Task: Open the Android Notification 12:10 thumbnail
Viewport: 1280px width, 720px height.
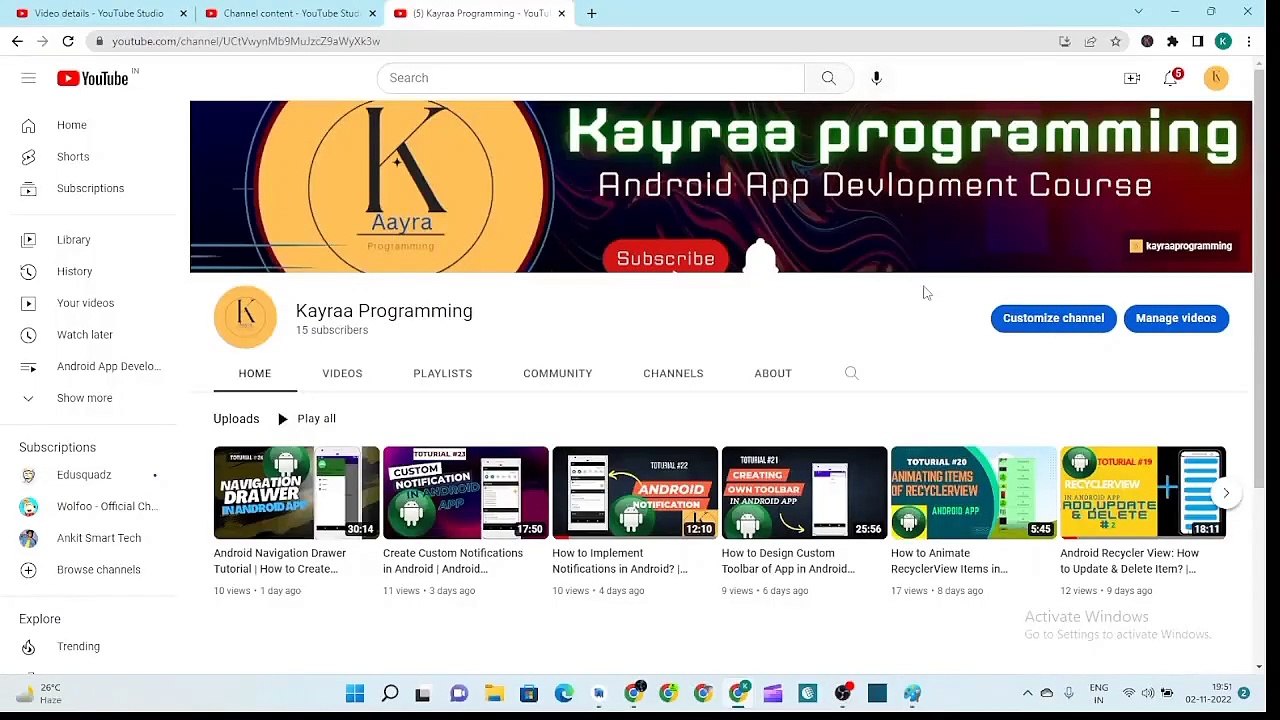Action: pos(635,493)
